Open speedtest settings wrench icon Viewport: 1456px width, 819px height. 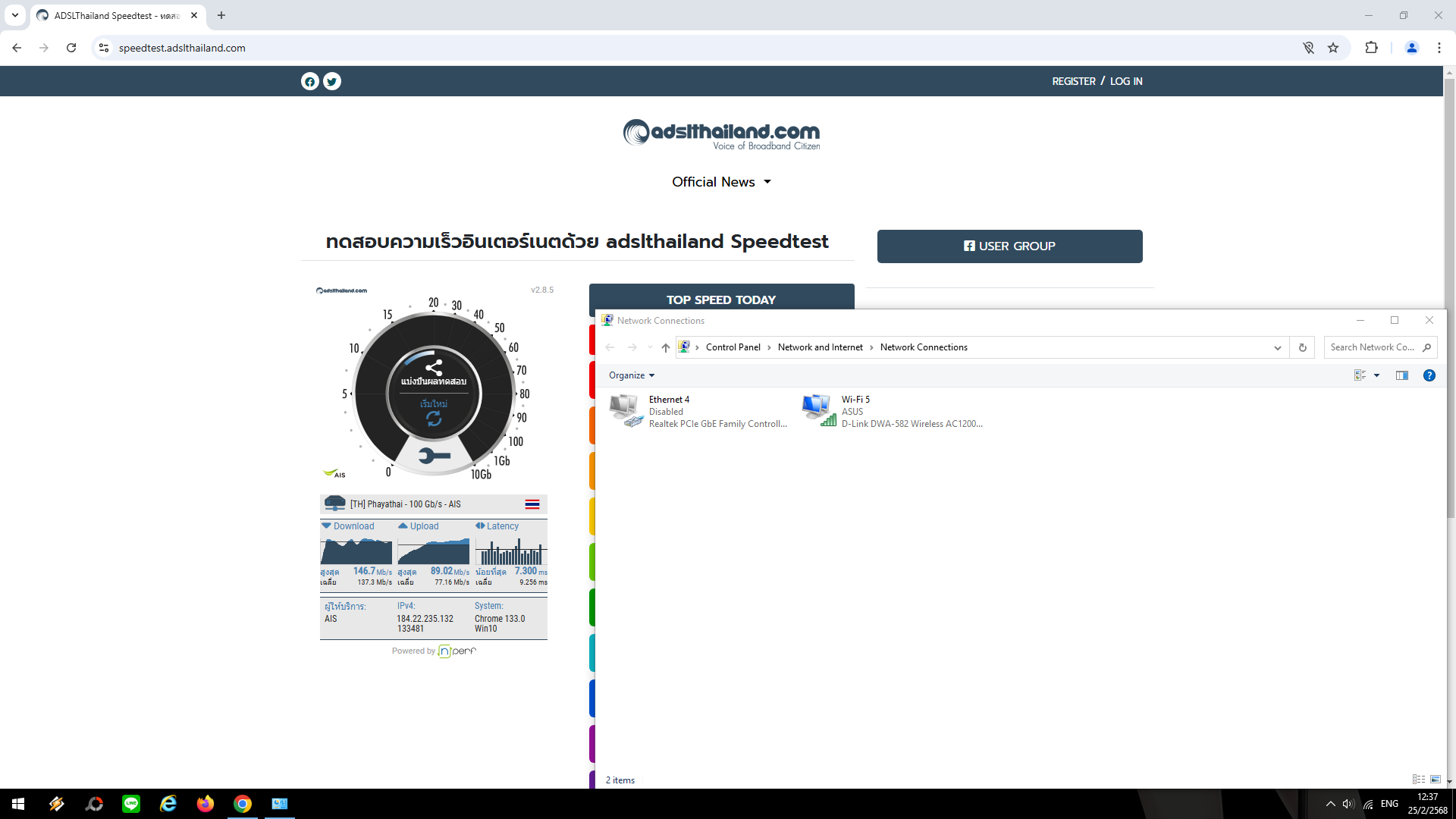pyautogui.click(x=434, y=455)
